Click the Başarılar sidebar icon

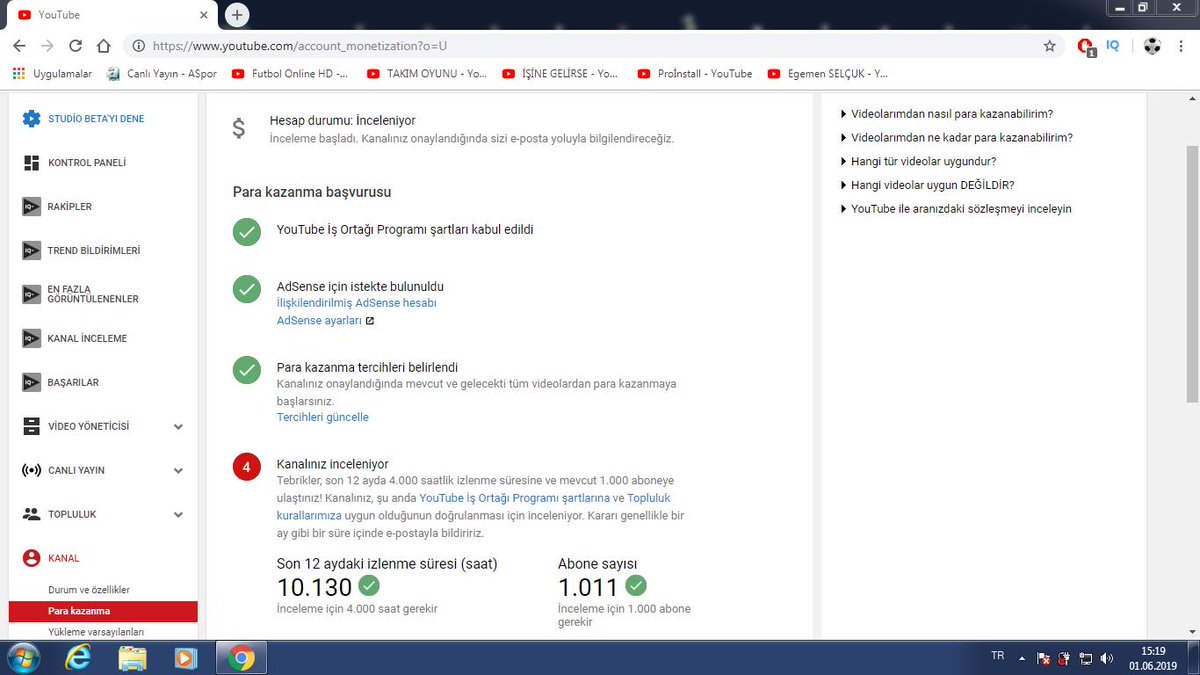click(31, 383)
